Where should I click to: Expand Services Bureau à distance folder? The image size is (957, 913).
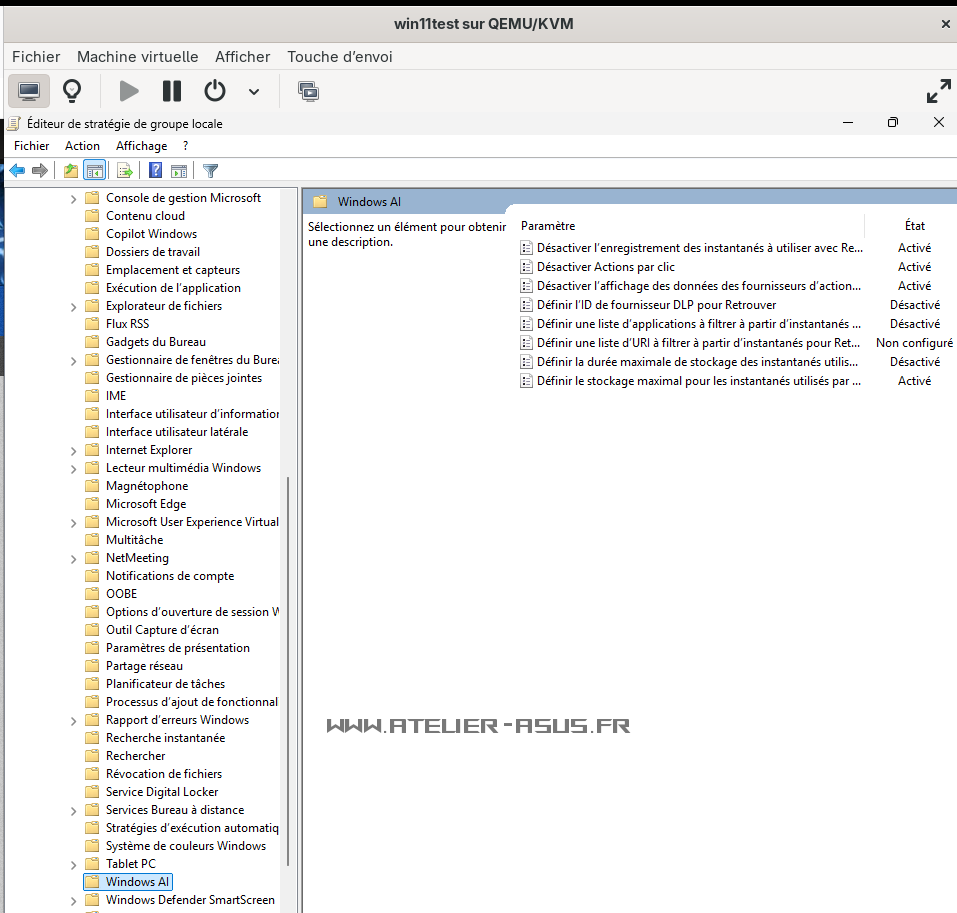[74, 811]
